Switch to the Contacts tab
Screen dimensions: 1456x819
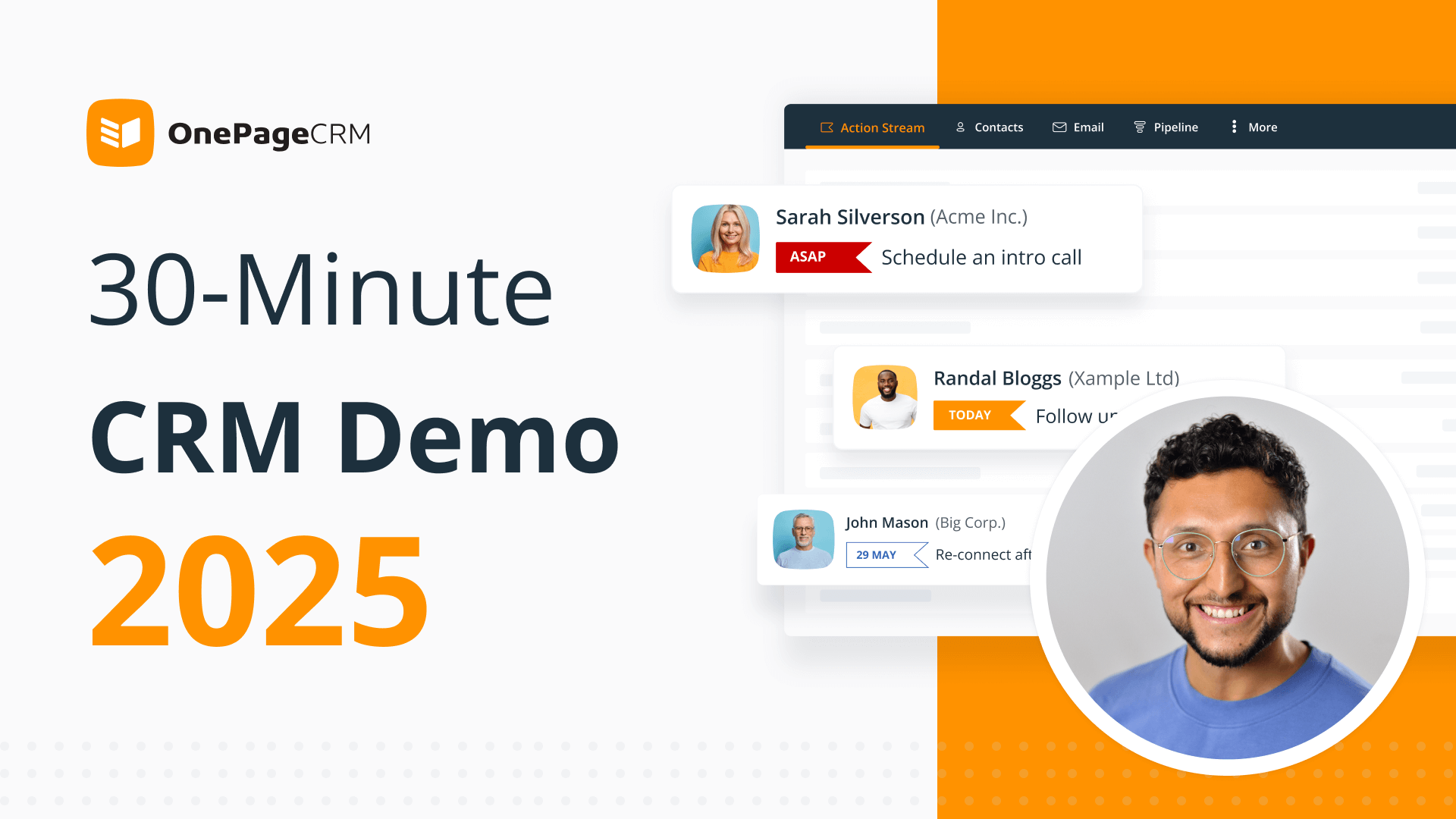click(x=988, y=127)
